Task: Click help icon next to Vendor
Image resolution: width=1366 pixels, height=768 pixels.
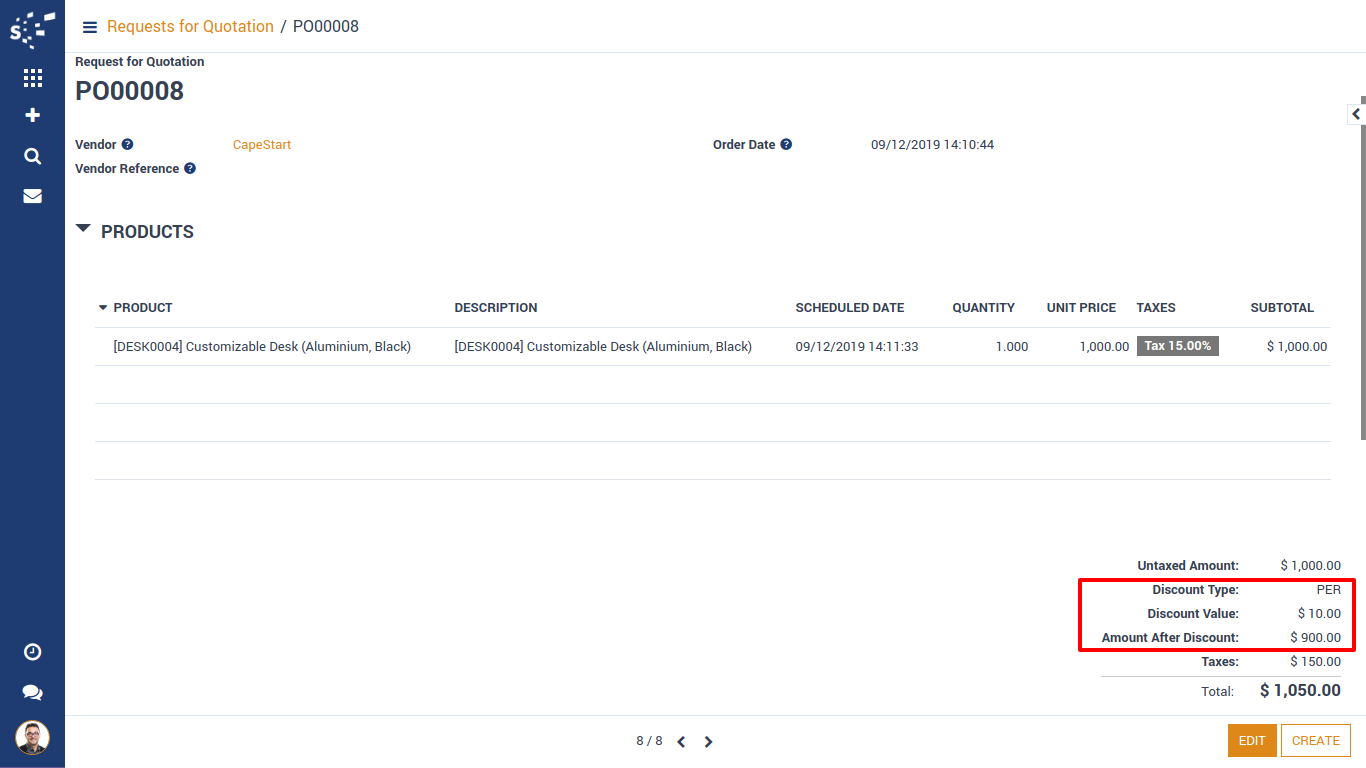Action: click(x=127, y=145)
